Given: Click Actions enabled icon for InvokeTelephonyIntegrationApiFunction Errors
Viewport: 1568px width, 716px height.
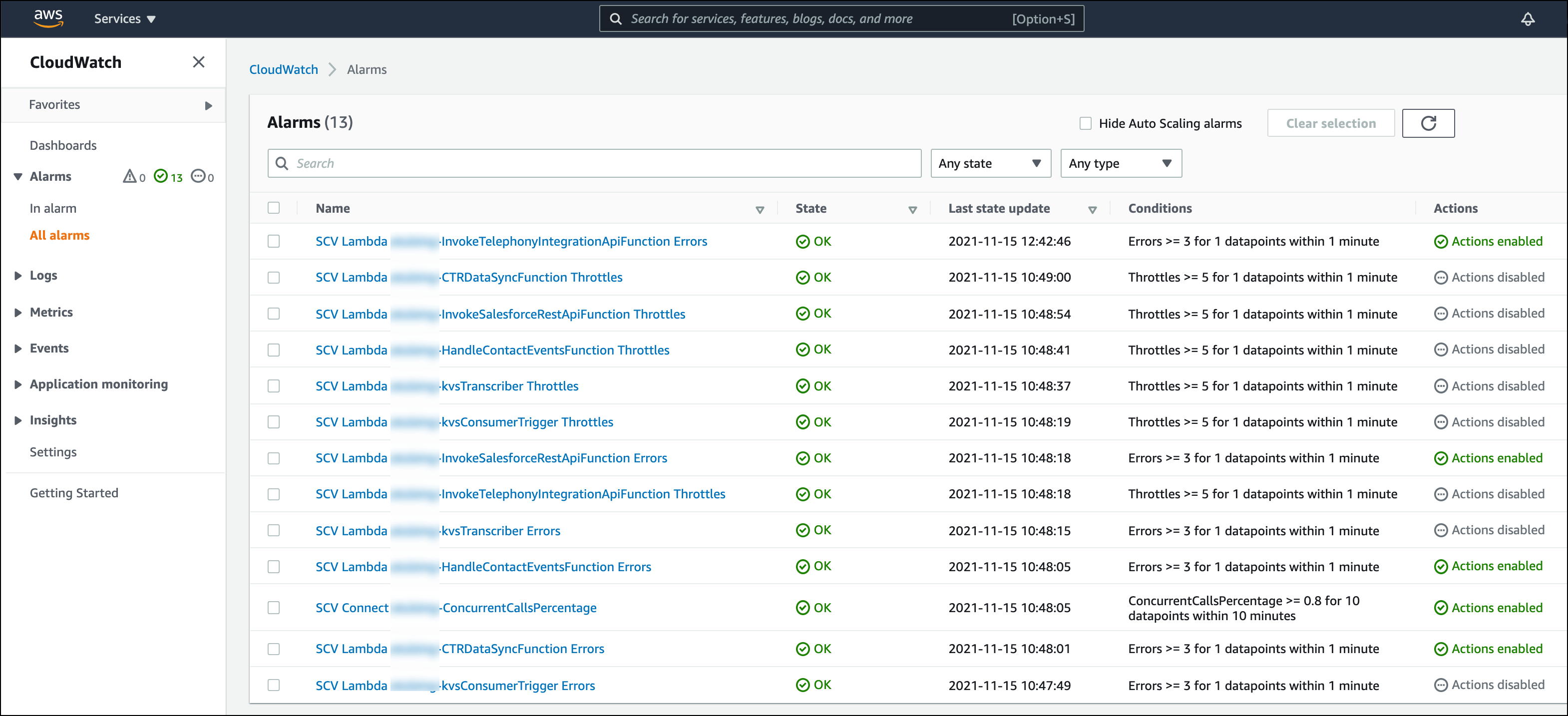Looking at the screenshot, I should click(x=1441, y=242).
